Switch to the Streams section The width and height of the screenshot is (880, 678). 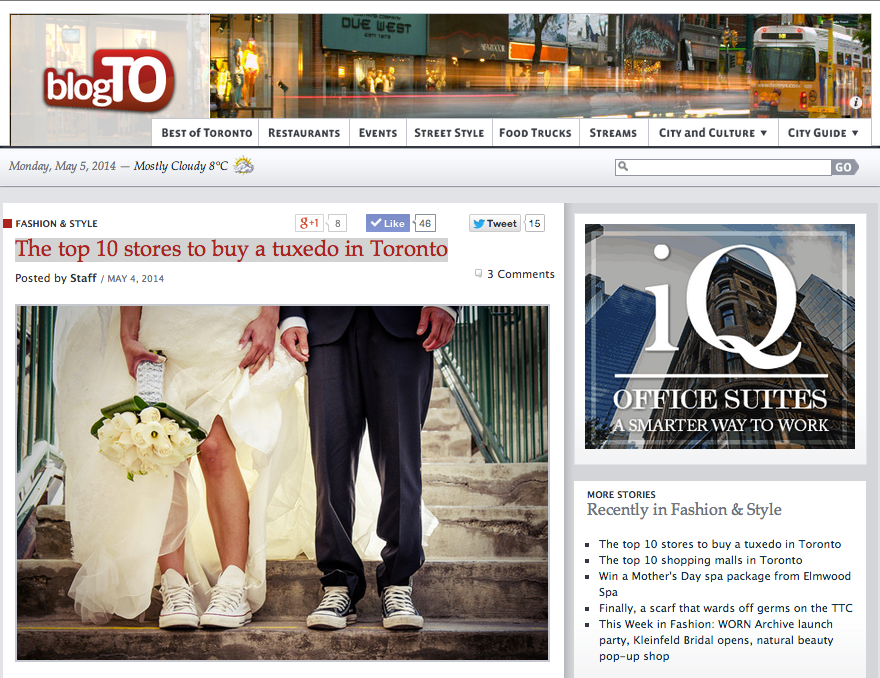(613, 131)
